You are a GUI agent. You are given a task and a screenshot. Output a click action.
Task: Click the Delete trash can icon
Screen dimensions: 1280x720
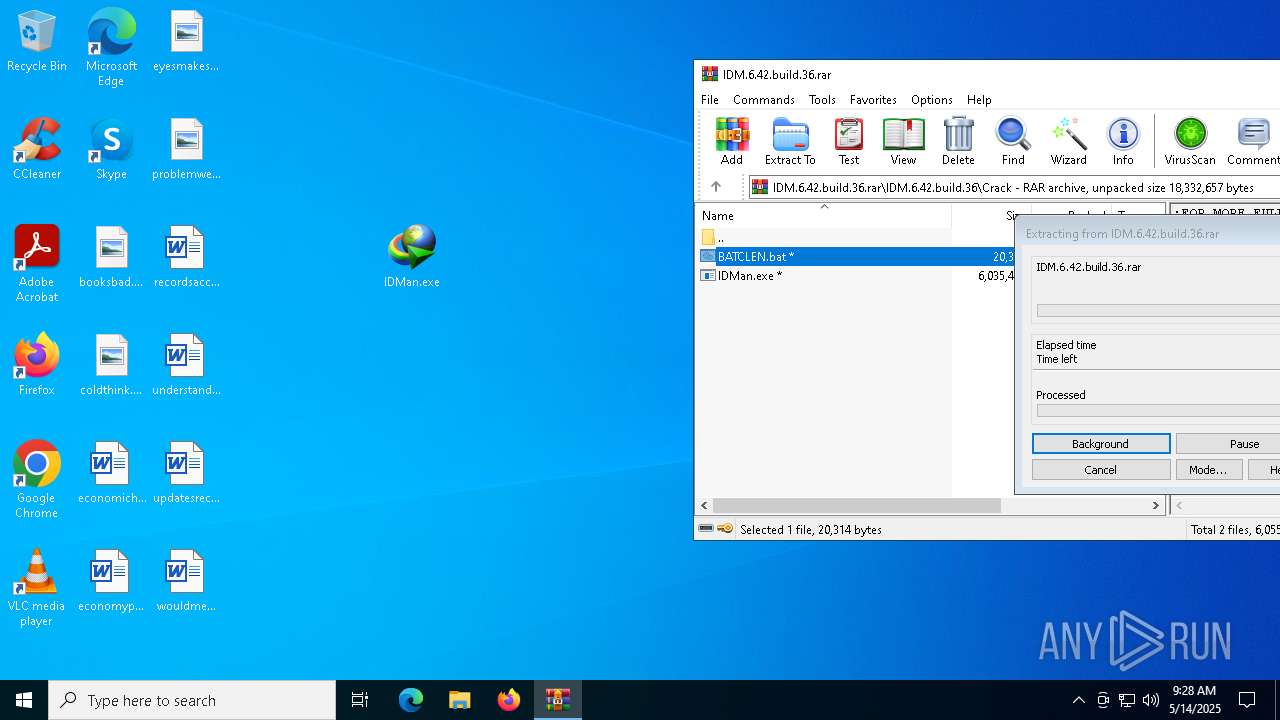point(958,141)
